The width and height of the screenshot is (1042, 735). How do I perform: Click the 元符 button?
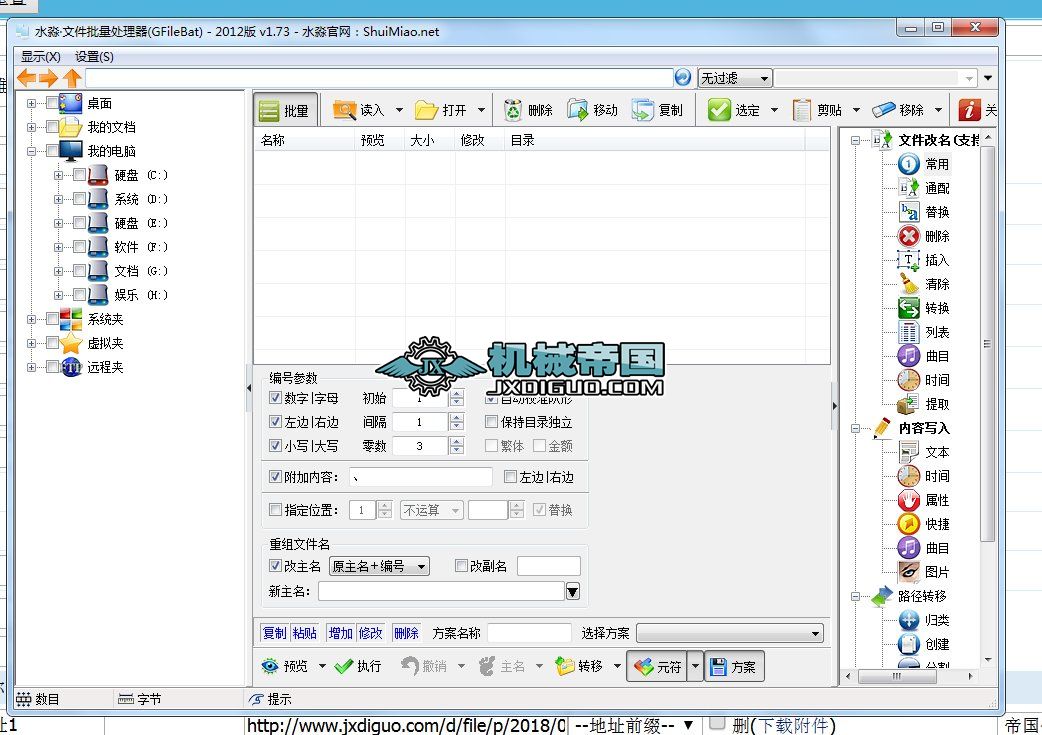(657, 667)
